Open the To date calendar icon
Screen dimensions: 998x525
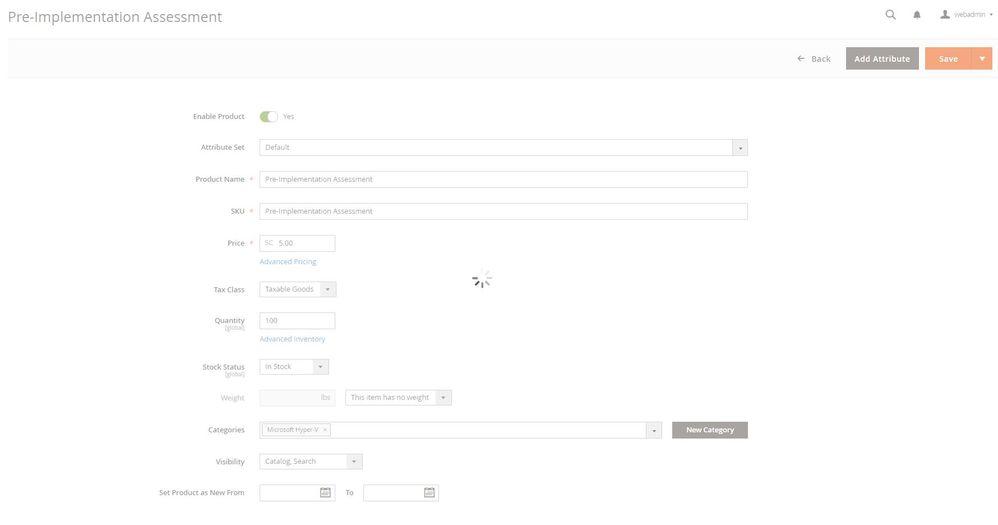coord(429,493)
